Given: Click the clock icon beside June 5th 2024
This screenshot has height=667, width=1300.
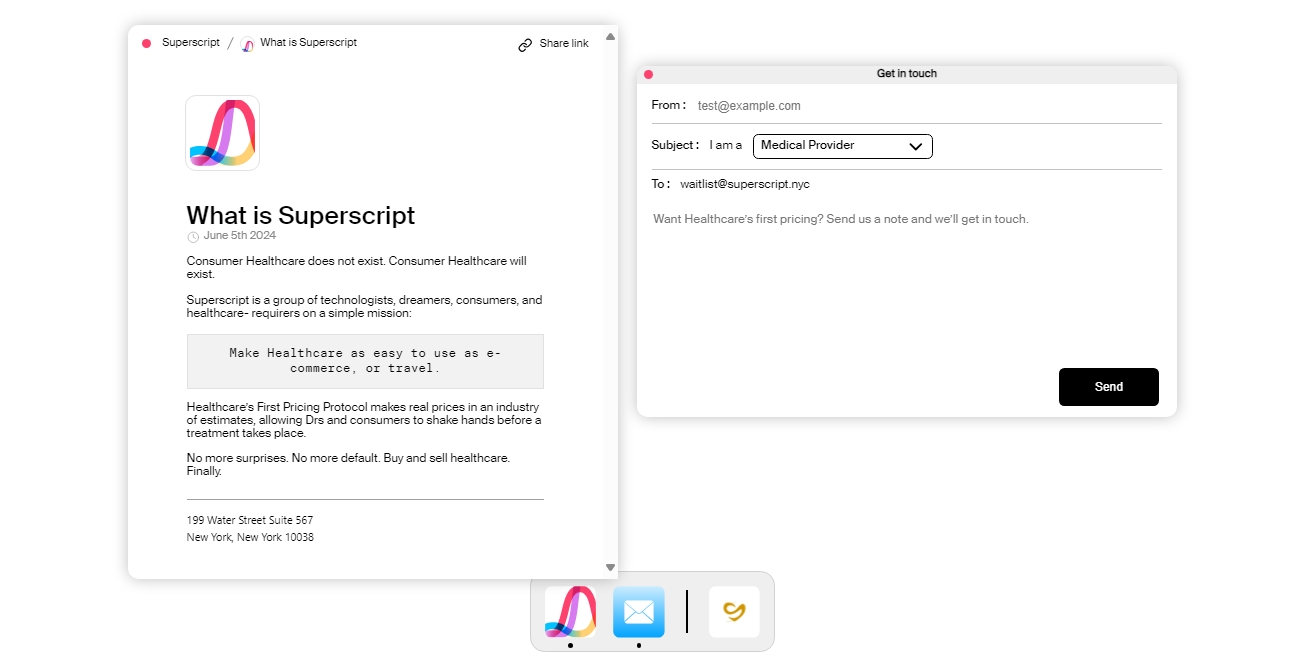Looking at the screenshot, I should click(x=193, y=237).
